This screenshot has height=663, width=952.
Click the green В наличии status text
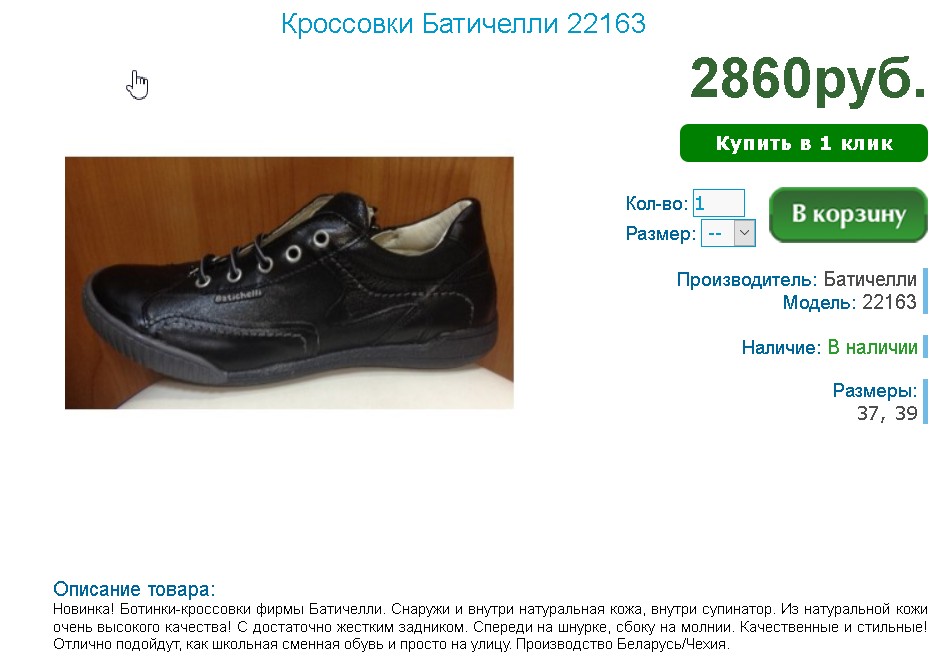tap(872, 347)
